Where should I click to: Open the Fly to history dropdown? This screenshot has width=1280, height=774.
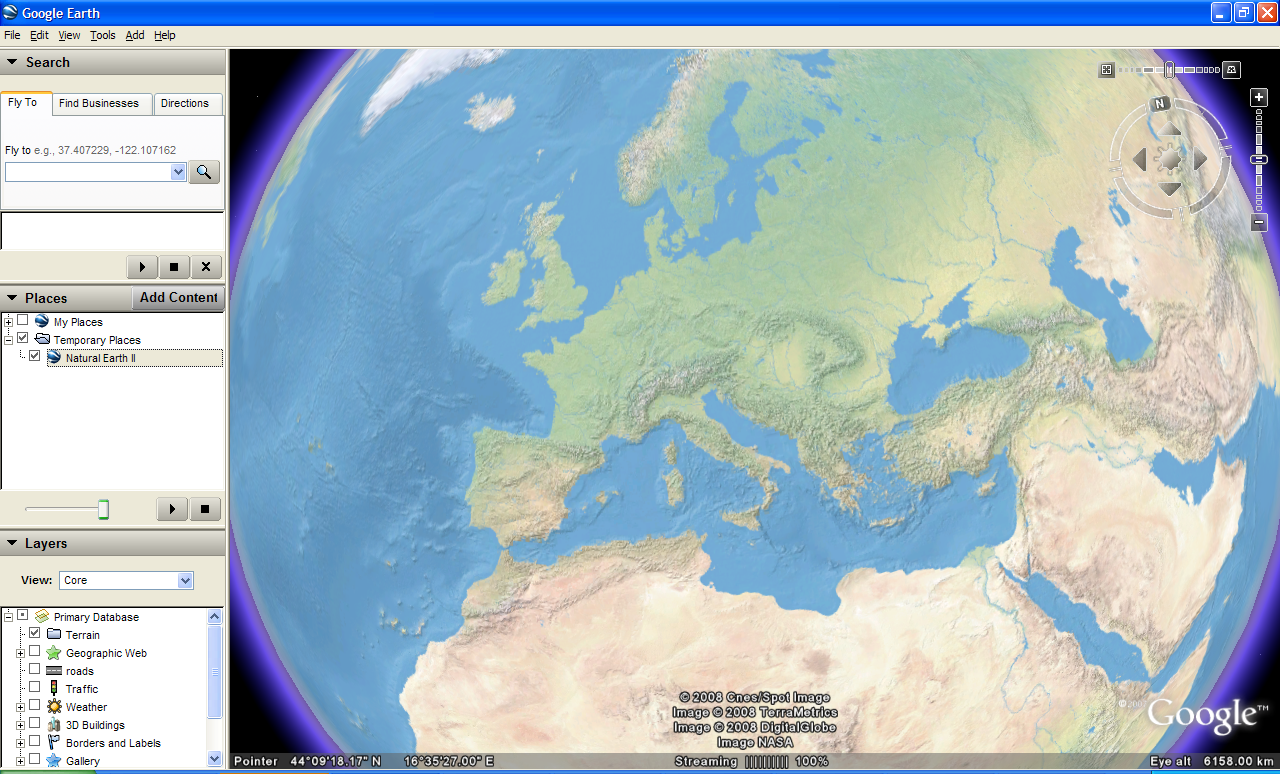click(x=178, y=172)
